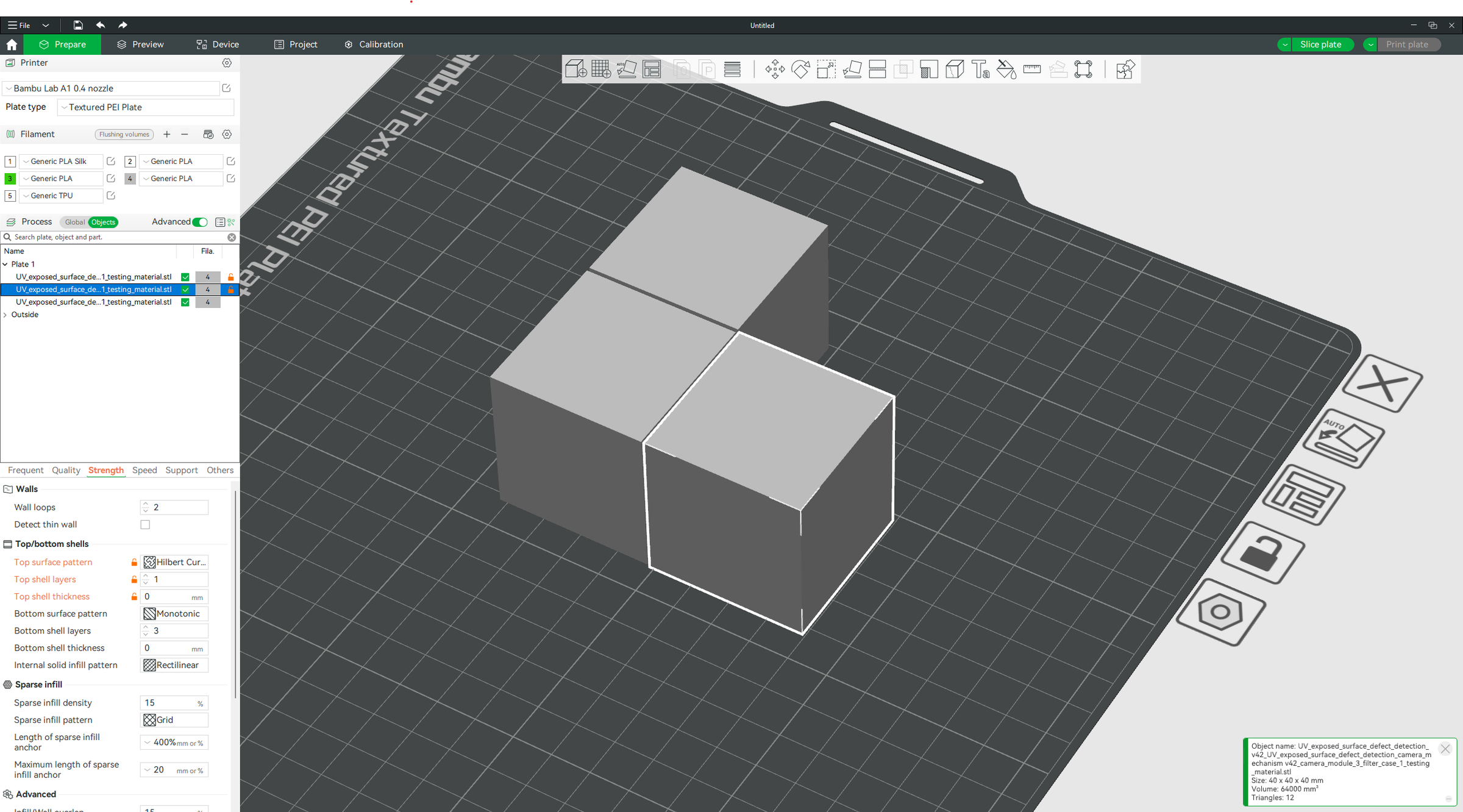This screenshot has height=812, width=1463.
Task: Click the Top surface pattern orange lock
Action: coord(134,562)
